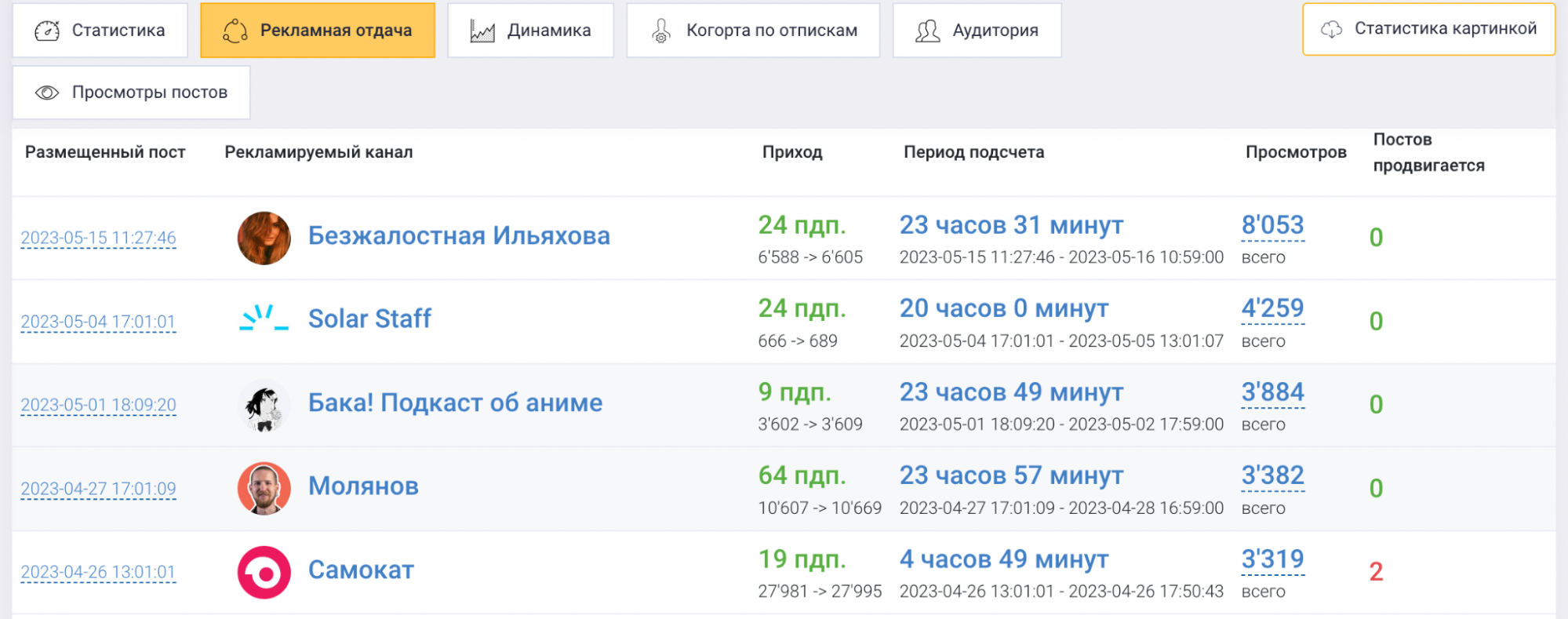Image resolution: width=1568 pixels, height=619 pixels.
Task: Open channel Самокат
Action: click(361, 570)
